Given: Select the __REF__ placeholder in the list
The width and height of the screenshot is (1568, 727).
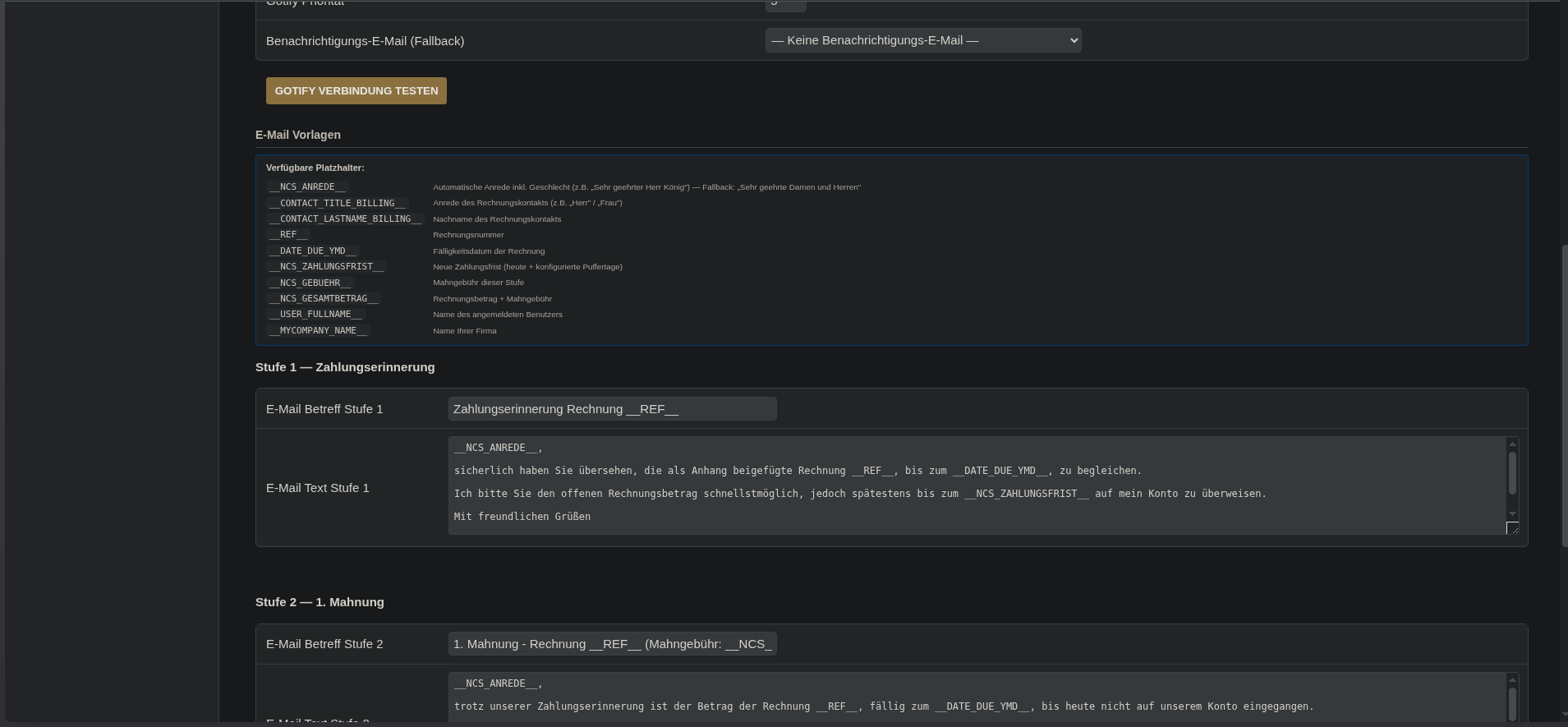Looking at the screenshot, I should (287, 235).
